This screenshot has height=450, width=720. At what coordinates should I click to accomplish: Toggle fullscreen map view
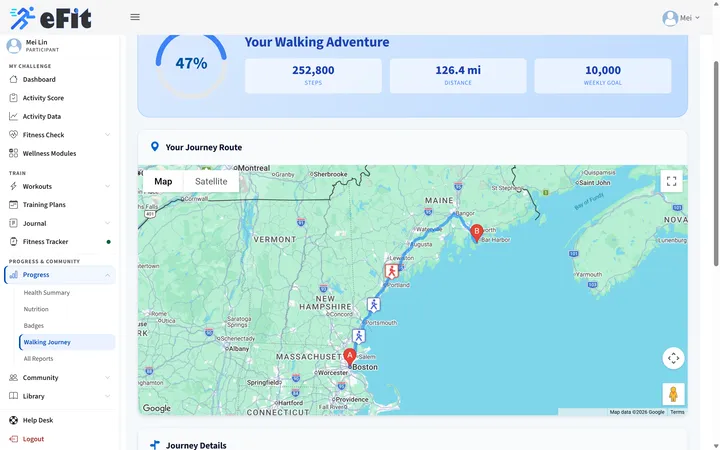coord(671,181)
